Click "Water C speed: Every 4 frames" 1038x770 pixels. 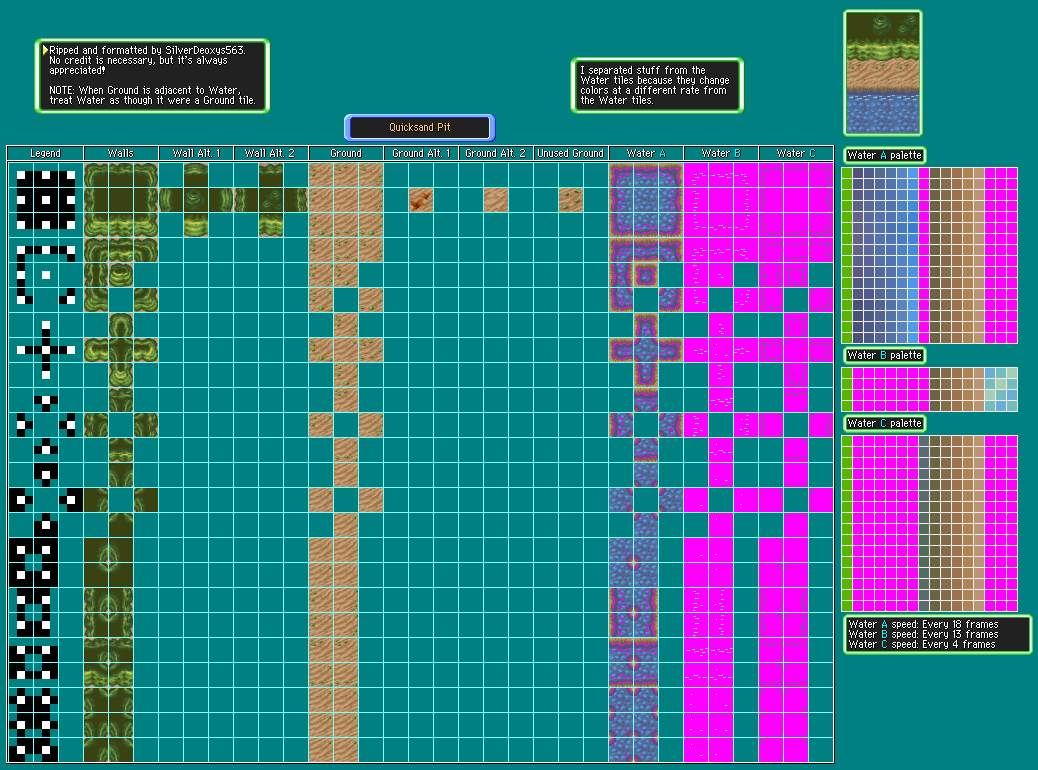[922, 644]
